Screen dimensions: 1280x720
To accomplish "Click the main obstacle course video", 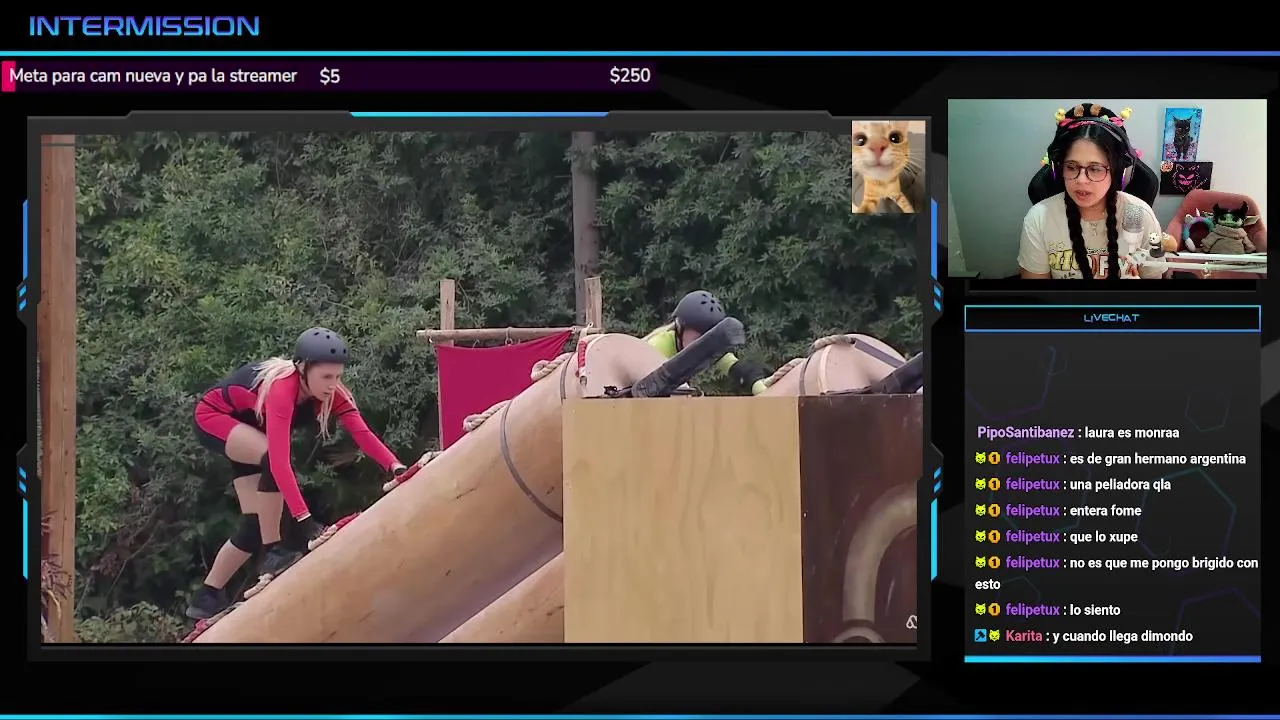I will 480,388.
